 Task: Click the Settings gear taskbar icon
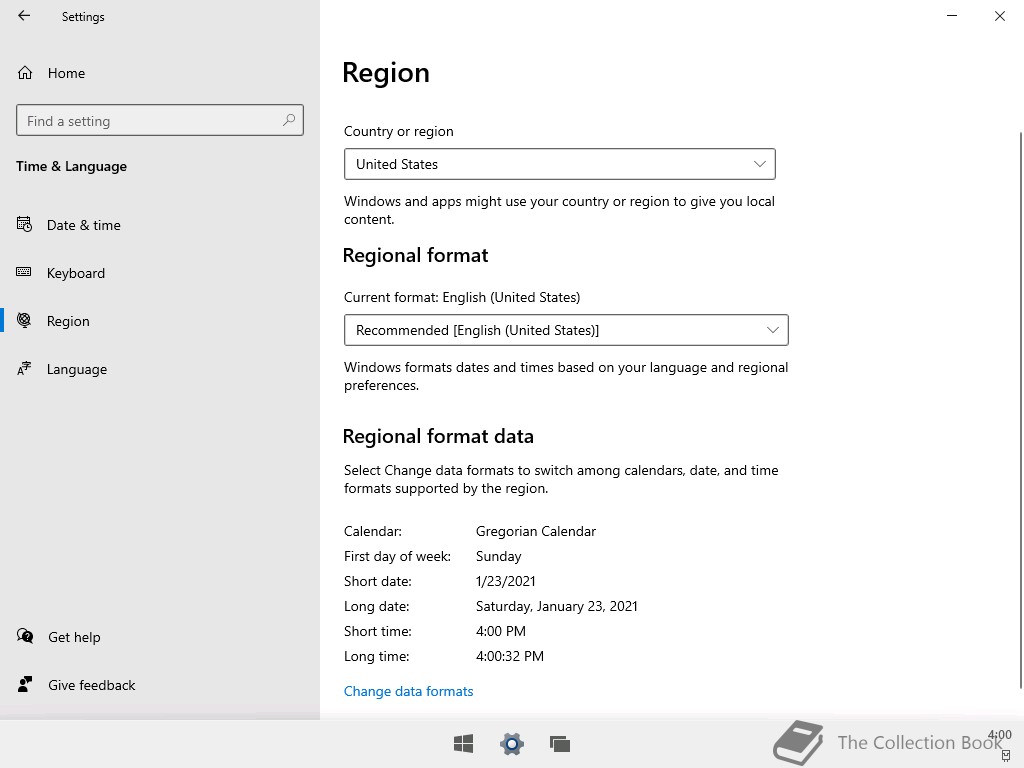(512, 744)
